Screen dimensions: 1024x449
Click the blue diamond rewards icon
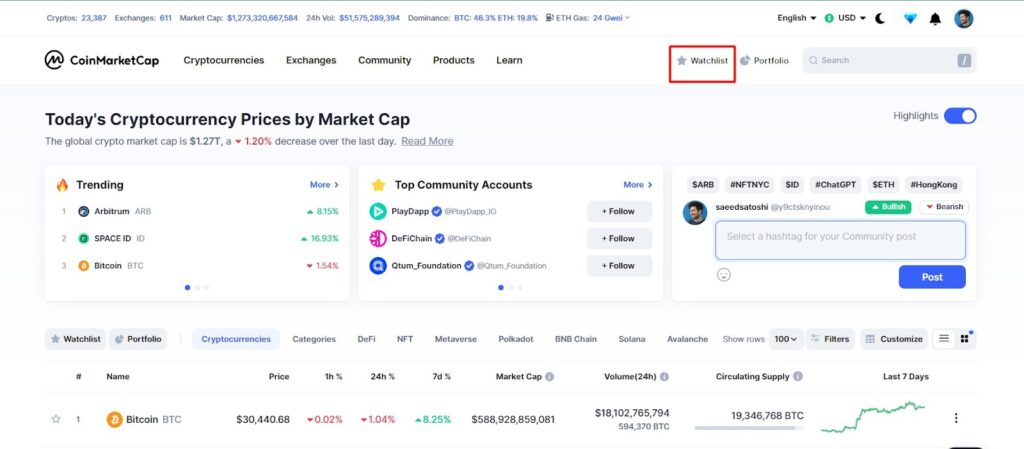(x=910, y=19)
